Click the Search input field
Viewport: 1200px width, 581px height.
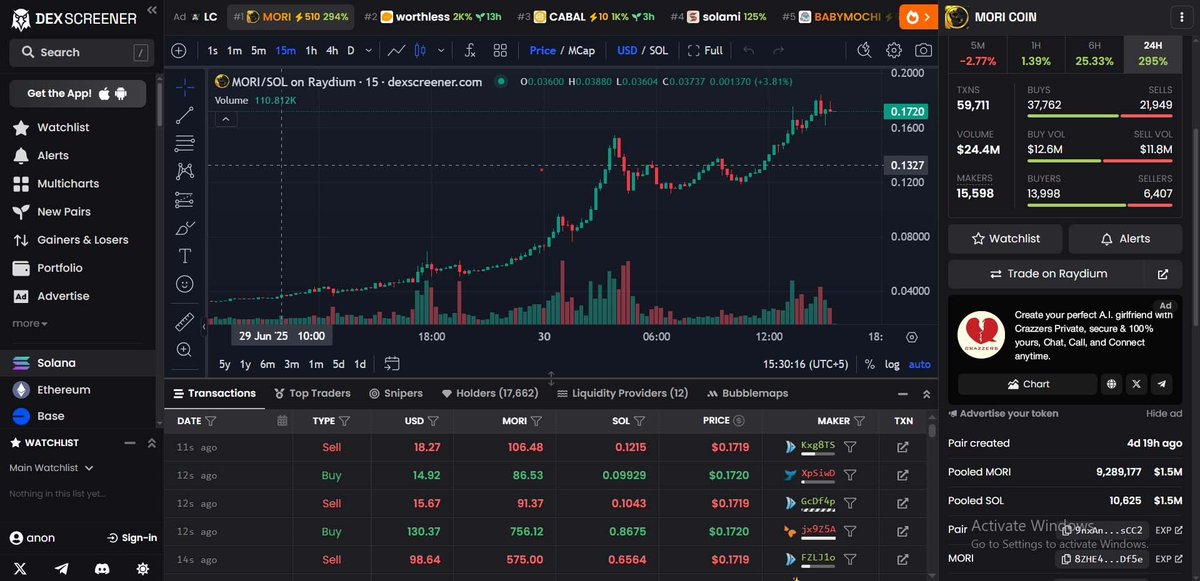pos(82,52)
